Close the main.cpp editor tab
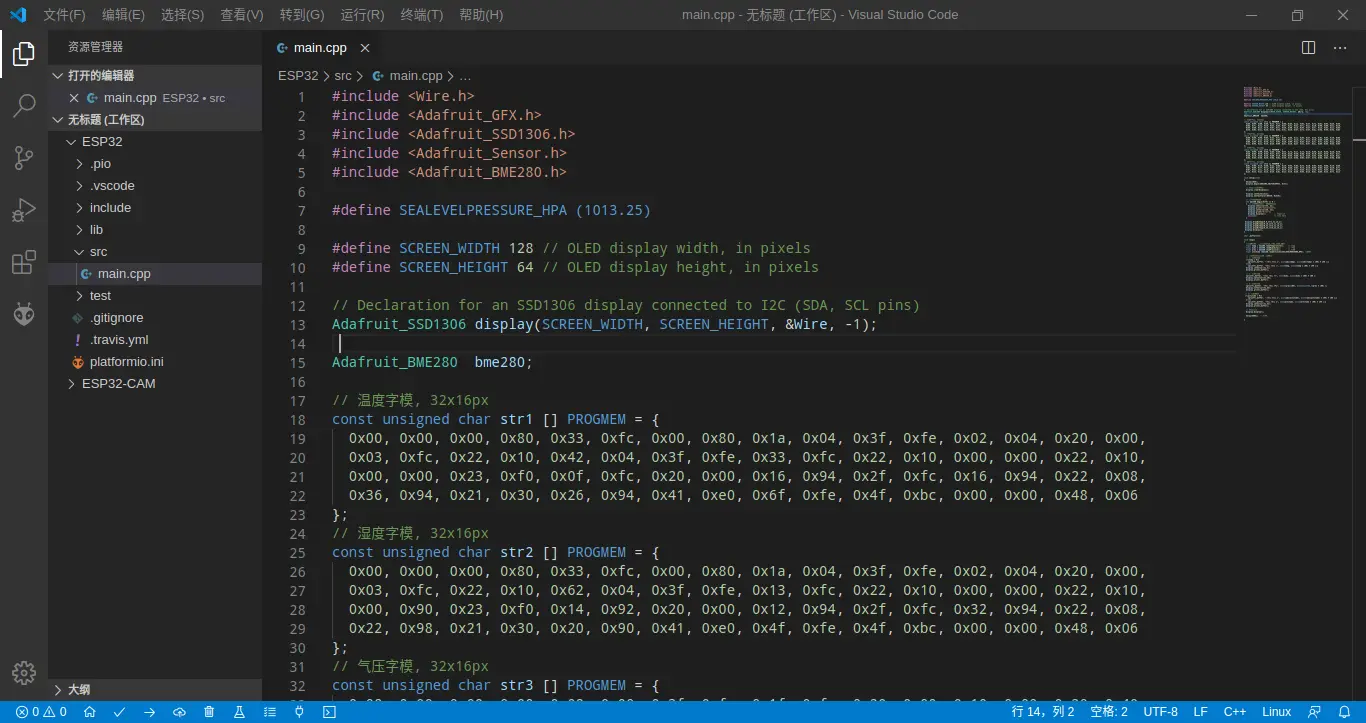The height and width of the screenshot is (723, 1366). pyautogui.click(x=365, y=48)
